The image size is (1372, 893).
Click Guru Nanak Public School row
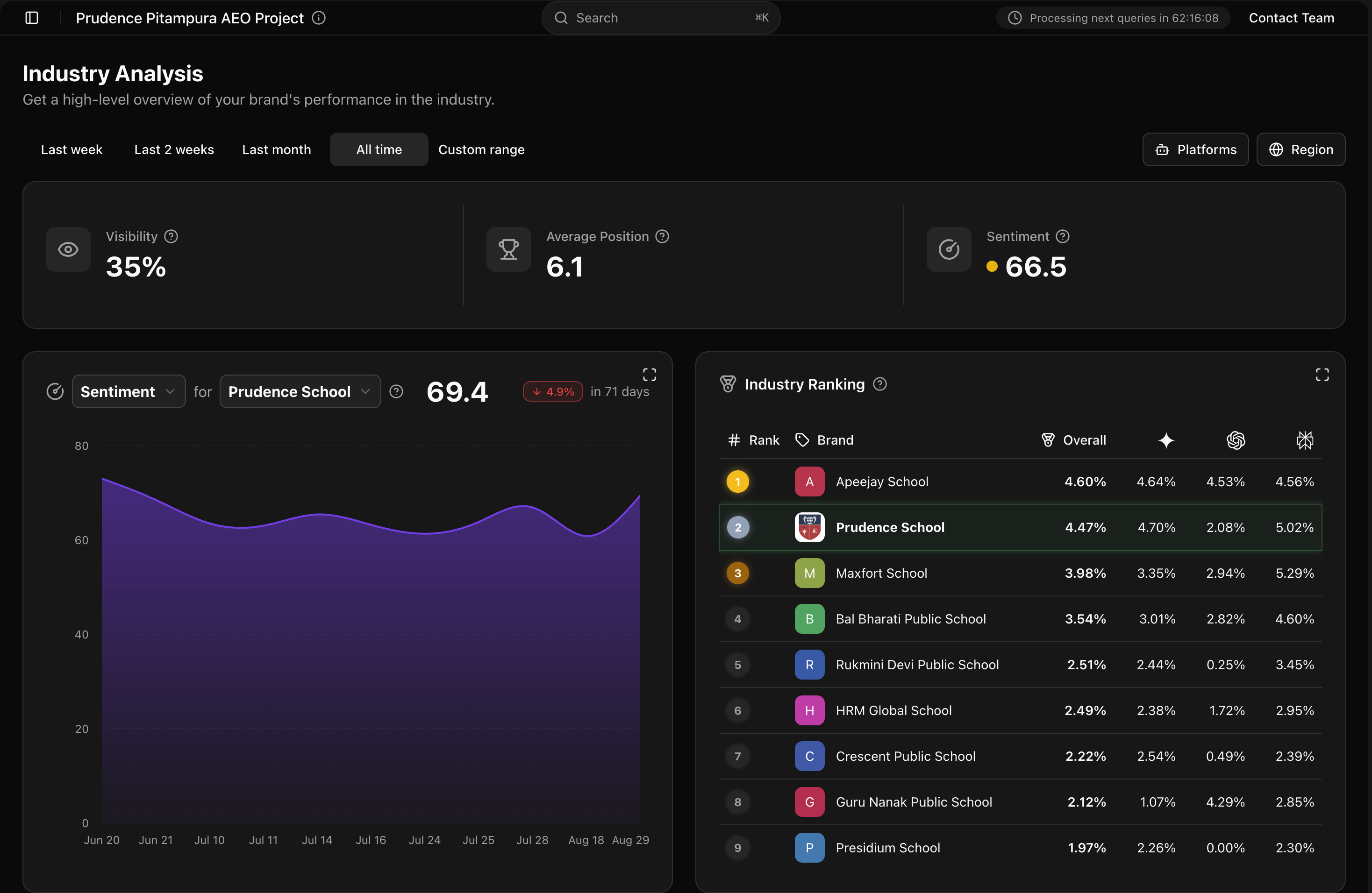(1020, 802)
